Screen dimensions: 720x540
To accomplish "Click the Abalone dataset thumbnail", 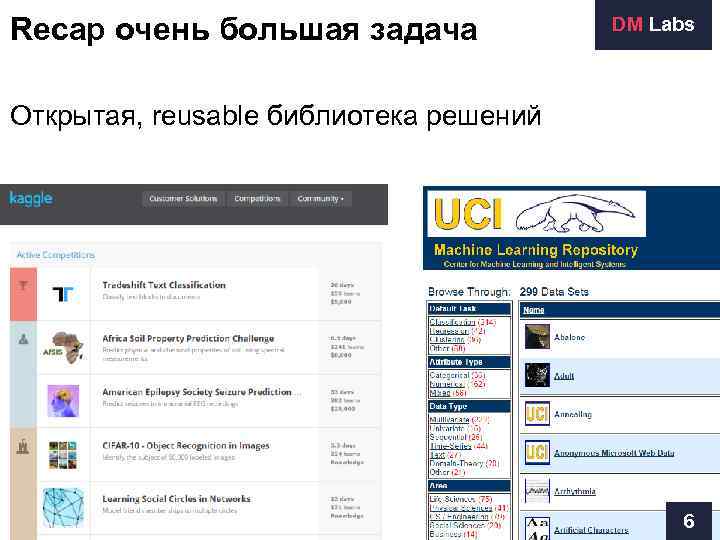I will (537, 337).
